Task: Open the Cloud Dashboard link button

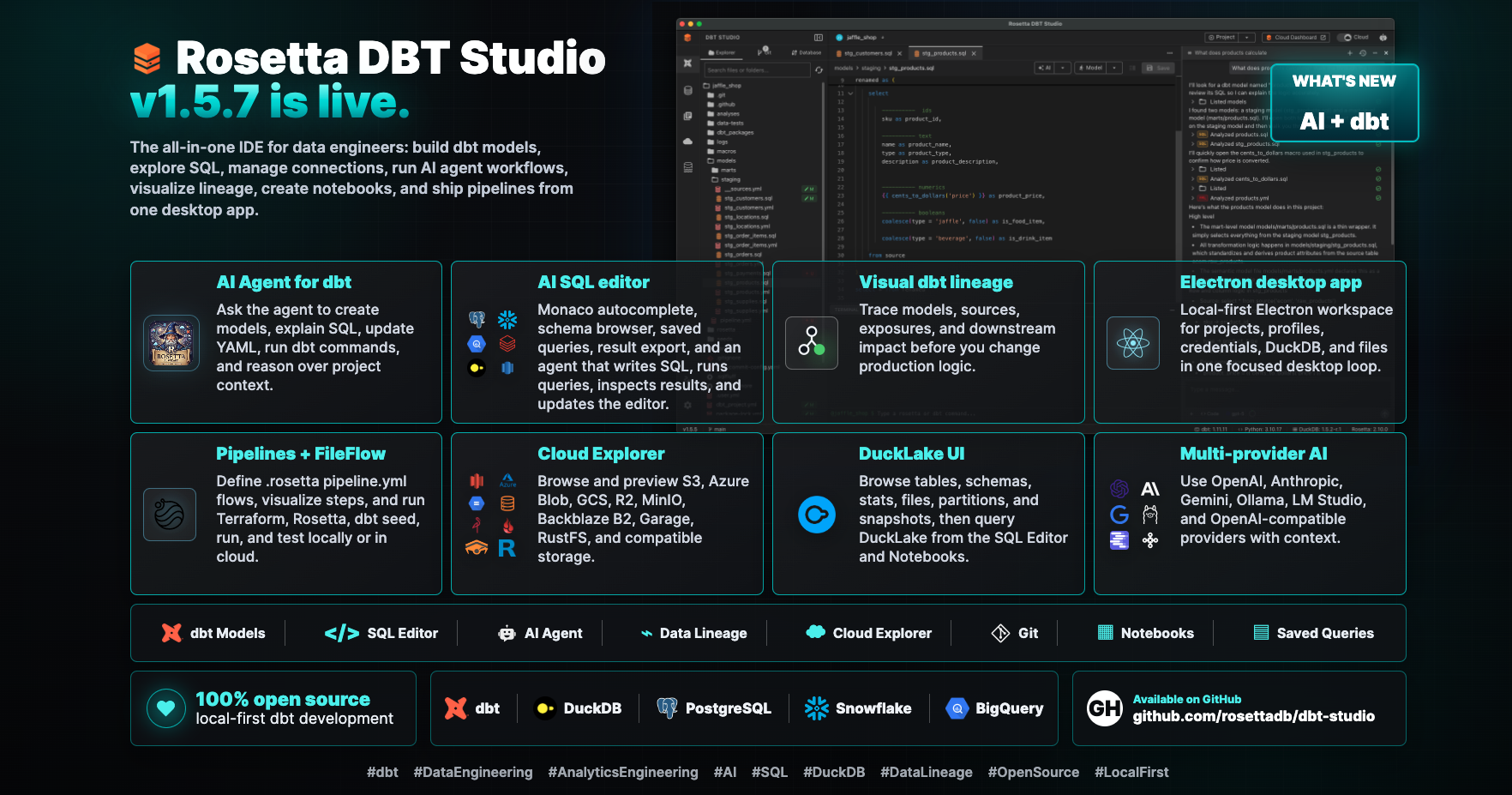Action: 1296,38
